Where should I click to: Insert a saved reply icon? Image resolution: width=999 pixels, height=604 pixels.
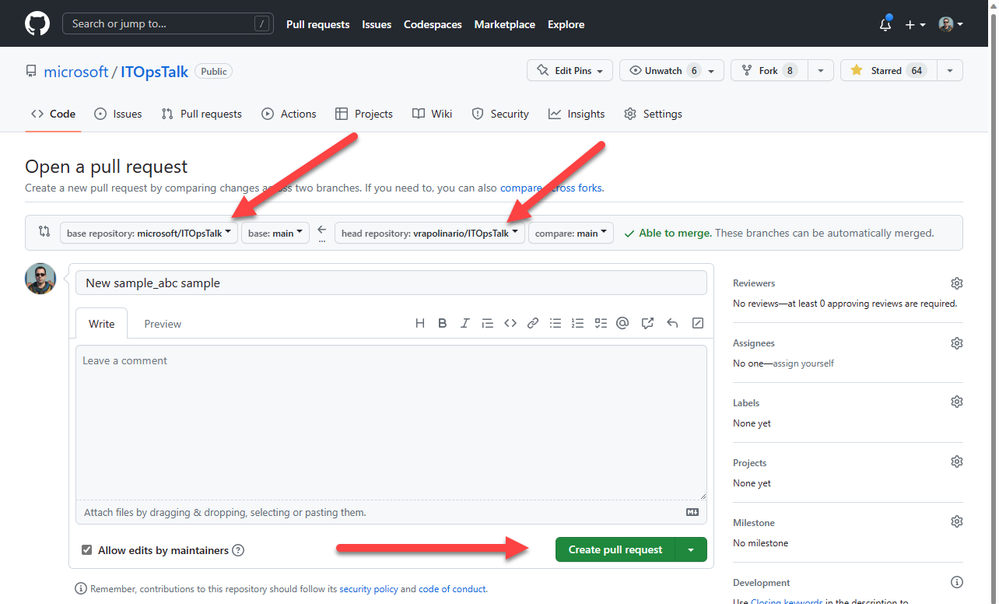672,323
